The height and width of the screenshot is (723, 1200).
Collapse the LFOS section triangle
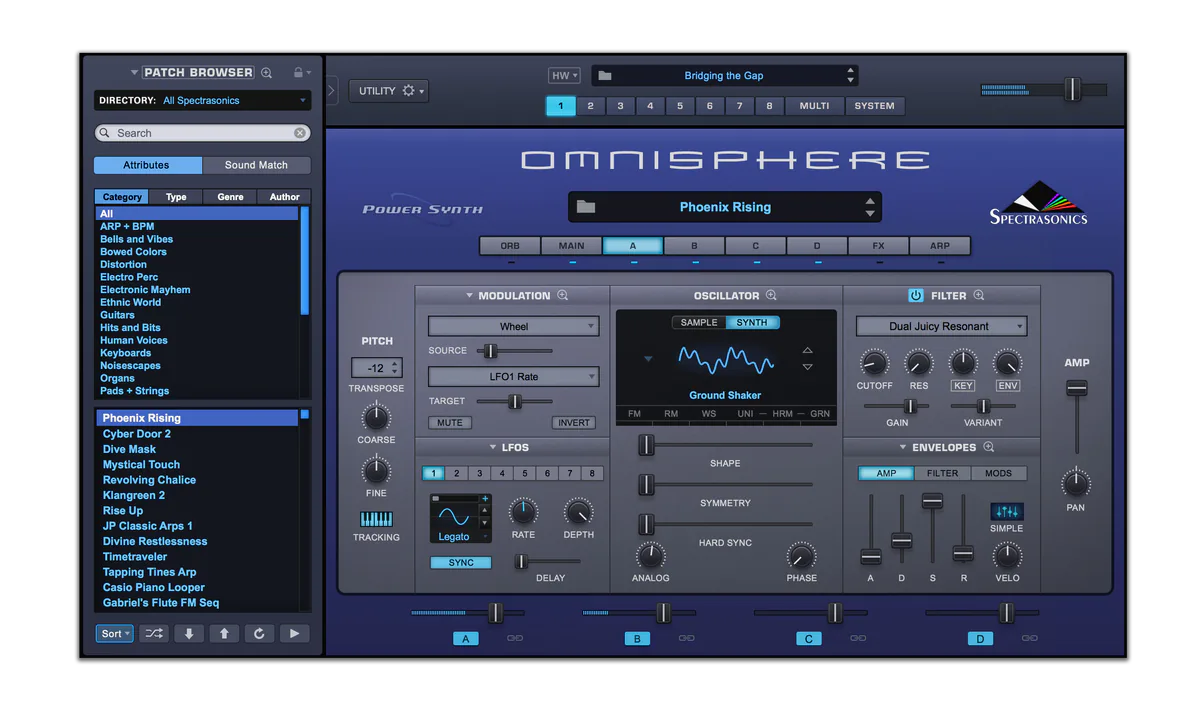[493, 448]
